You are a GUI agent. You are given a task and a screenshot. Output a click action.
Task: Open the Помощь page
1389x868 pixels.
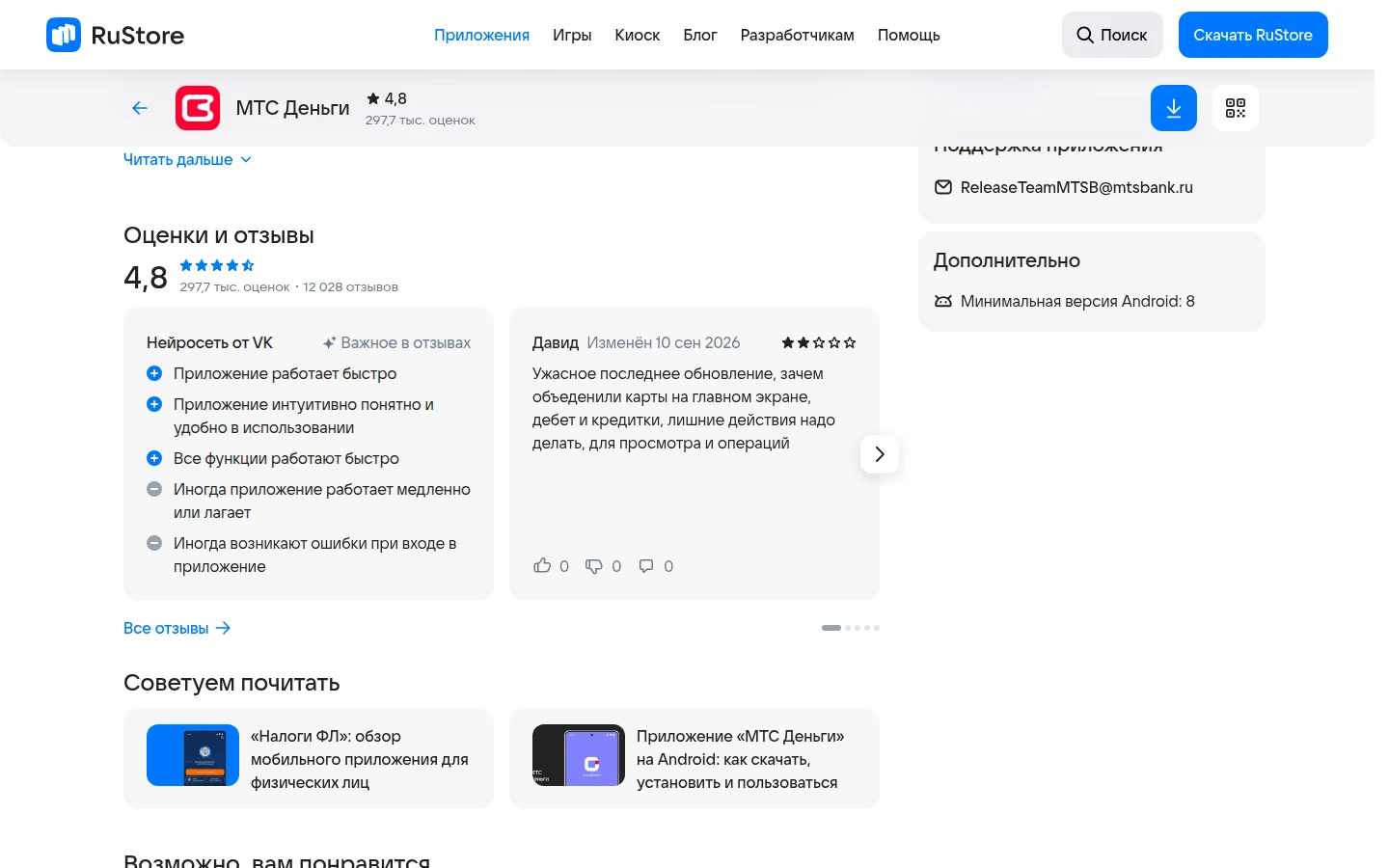click(x=909, y=35)
